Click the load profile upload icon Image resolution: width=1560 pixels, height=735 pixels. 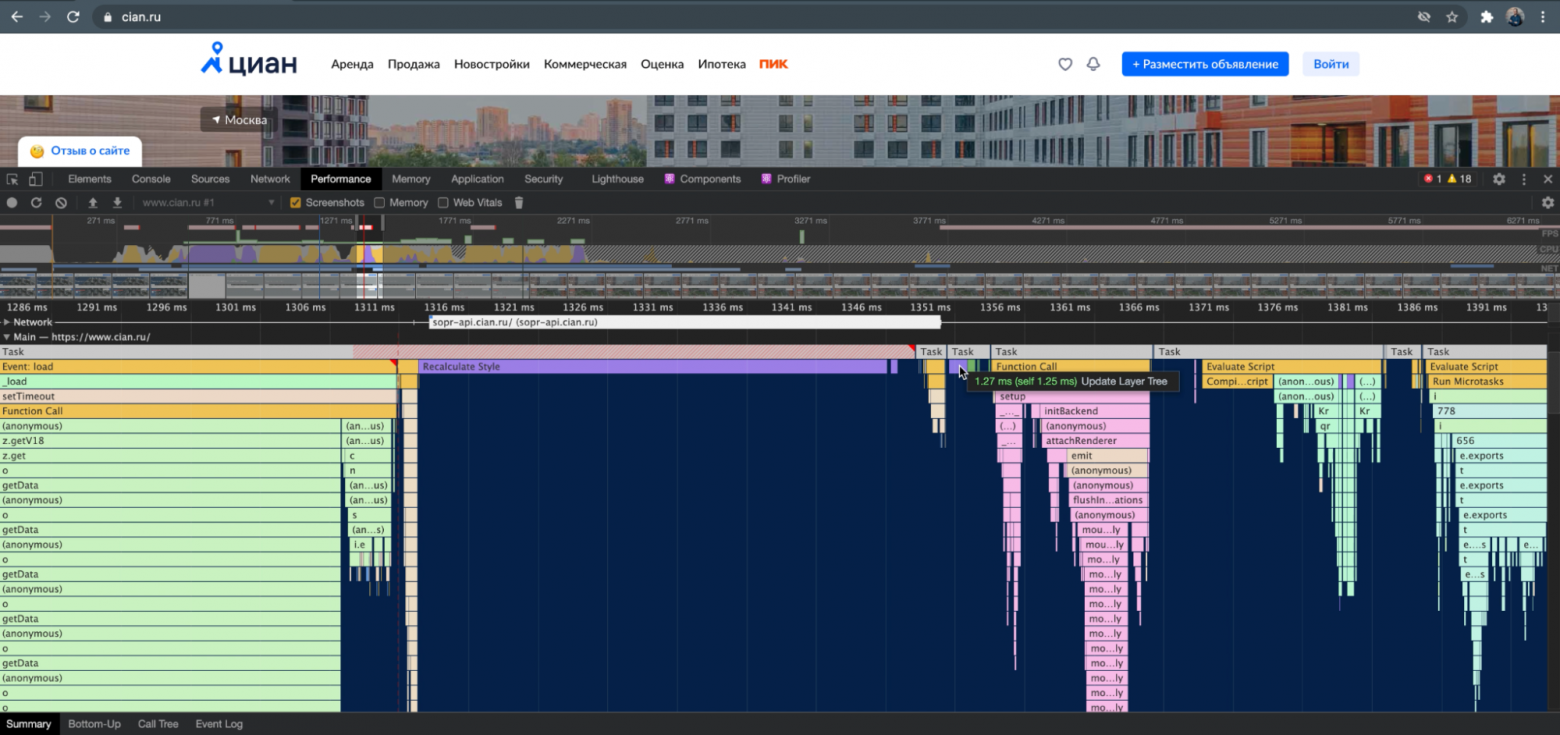click(90, 202)
